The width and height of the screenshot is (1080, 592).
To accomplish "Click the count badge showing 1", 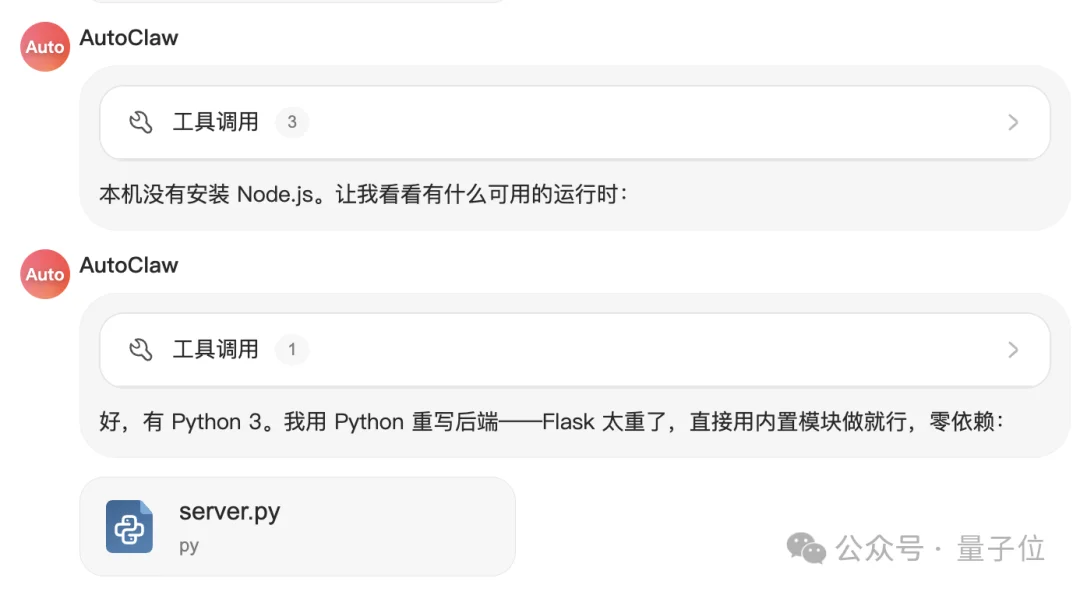I will pos(292,349).
